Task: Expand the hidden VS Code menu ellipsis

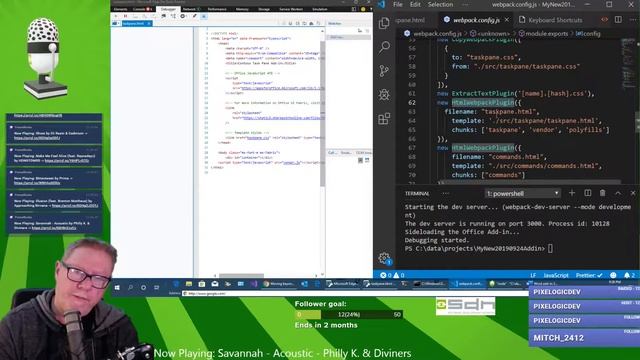Action: coord(465,4)
